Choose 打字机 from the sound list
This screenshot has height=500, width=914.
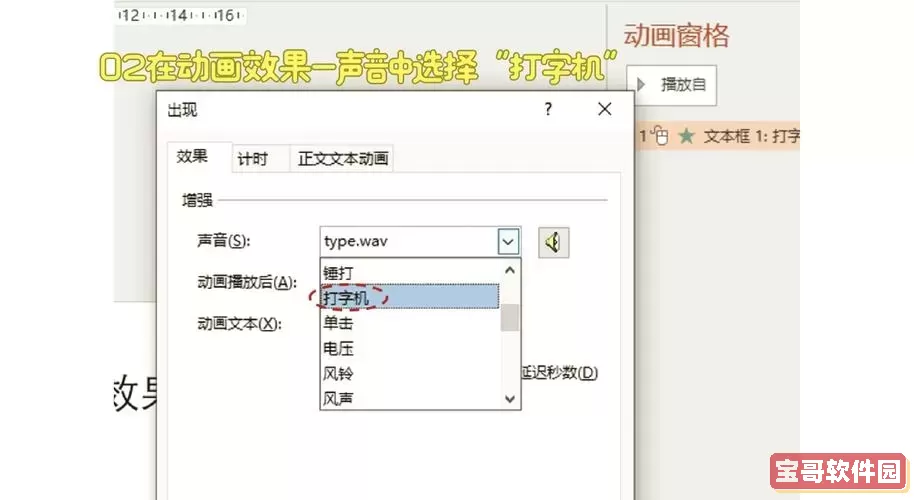[x=410, y=298]
